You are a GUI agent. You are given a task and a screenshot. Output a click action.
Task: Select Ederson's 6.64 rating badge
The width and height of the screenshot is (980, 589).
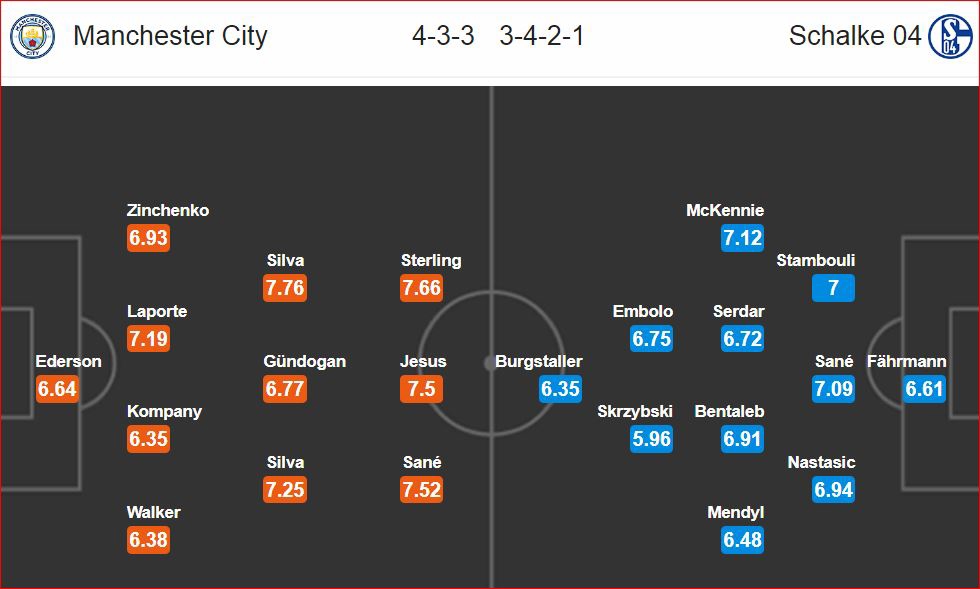coord(57,388)
